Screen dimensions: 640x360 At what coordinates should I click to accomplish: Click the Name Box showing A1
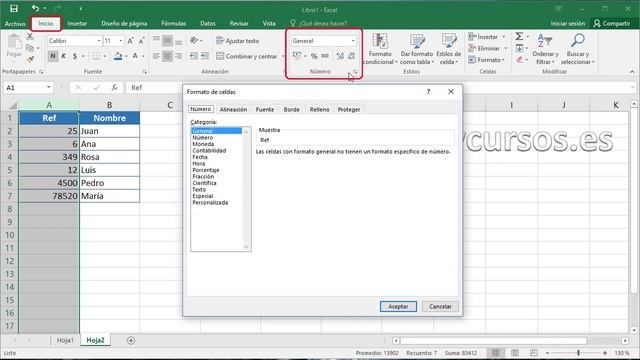(x=28, y=87)
